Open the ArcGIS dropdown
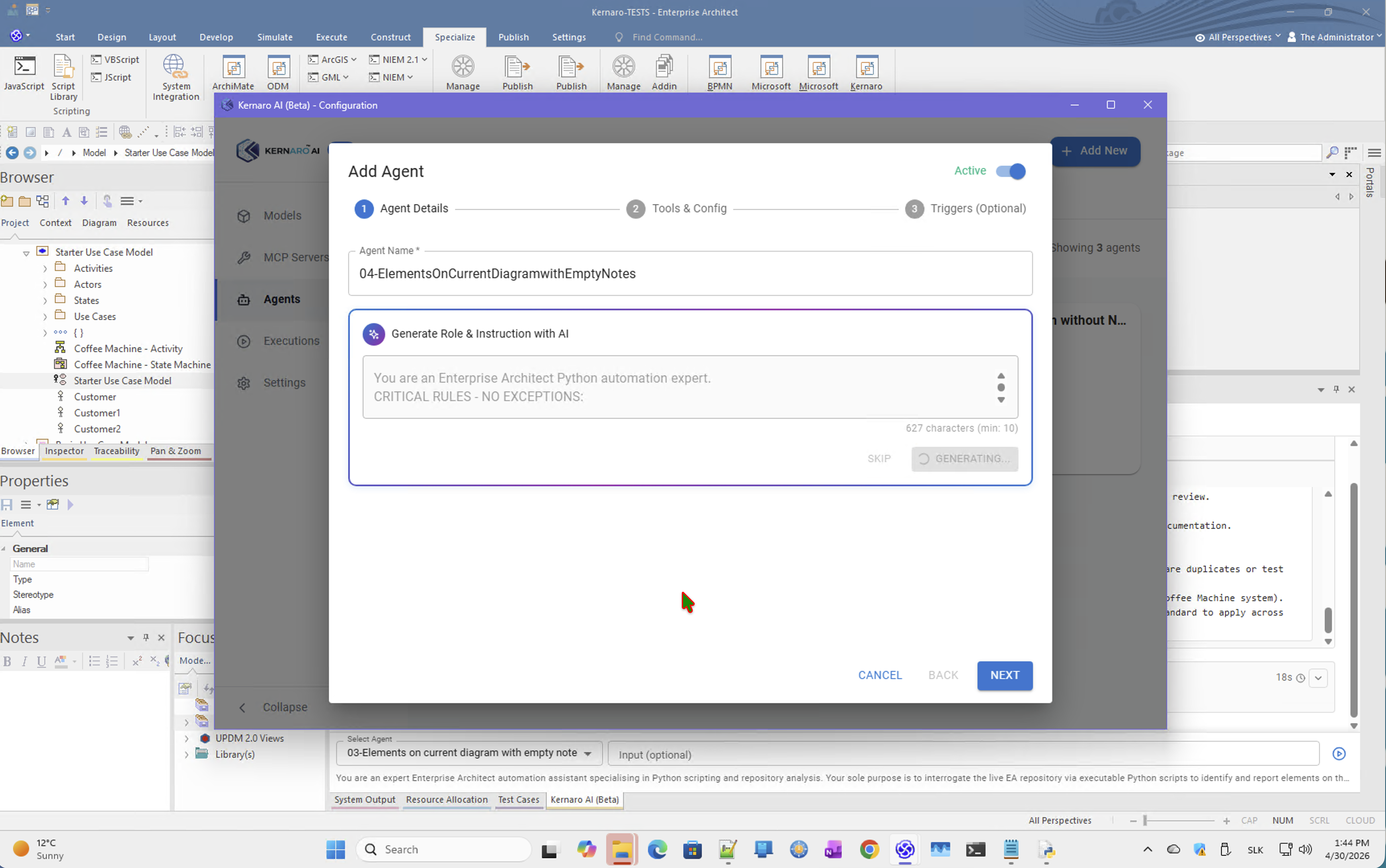 tap(332, 59)
